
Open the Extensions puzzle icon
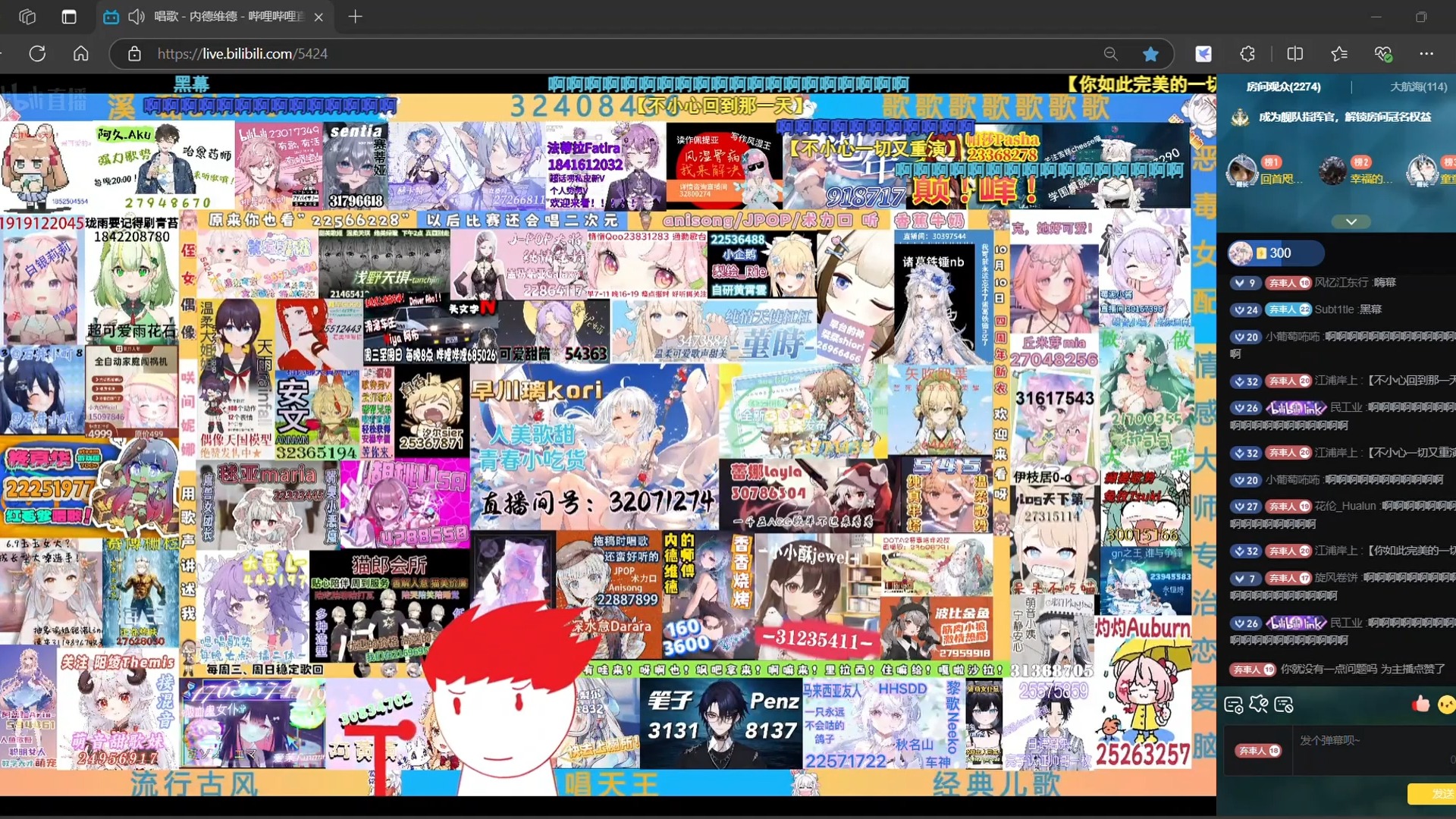(x=1247, y=54)
